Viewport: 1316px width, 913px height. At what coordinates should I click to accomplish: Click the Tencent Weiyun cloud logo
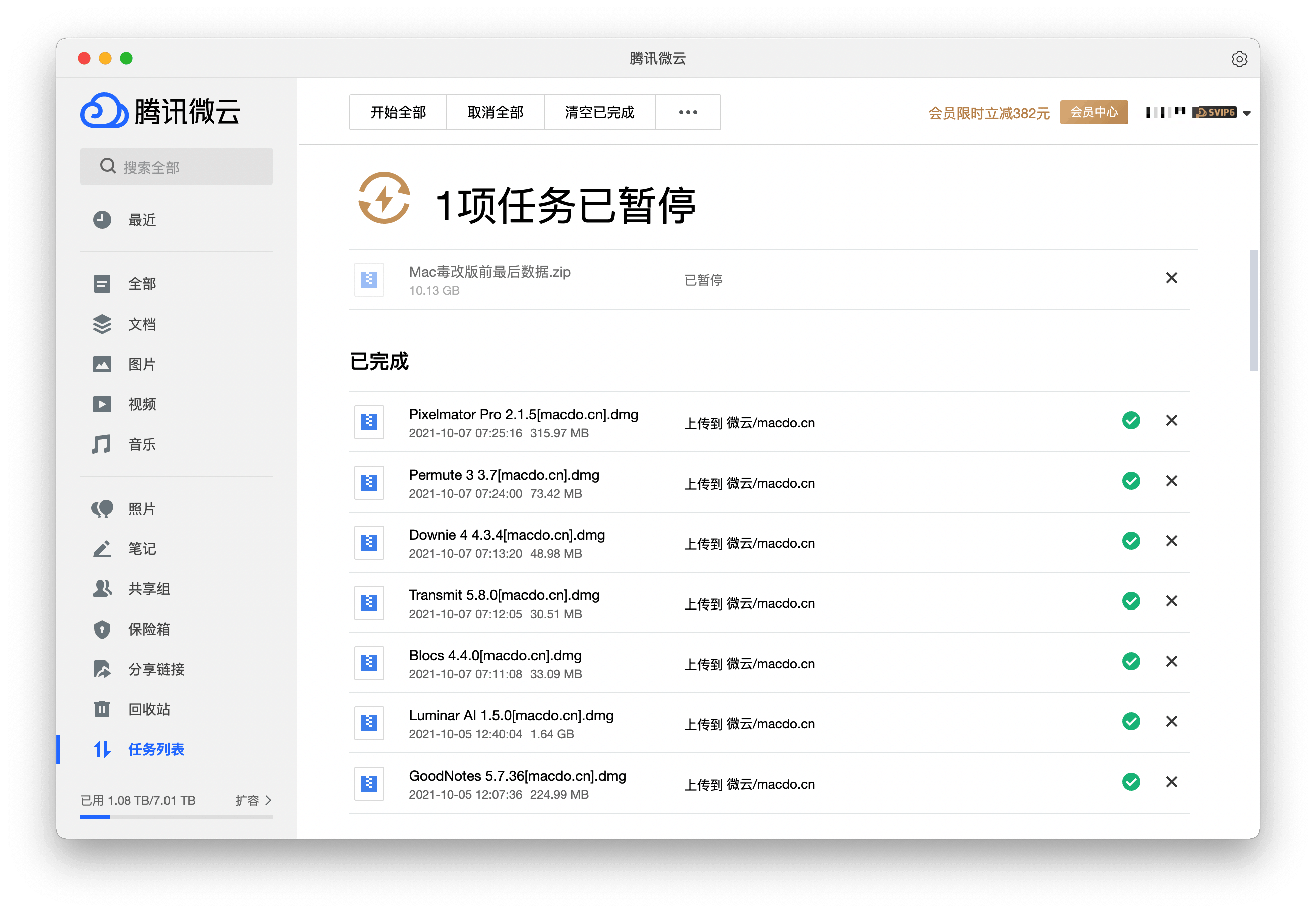pyautogui.click(x=103, y=111)
